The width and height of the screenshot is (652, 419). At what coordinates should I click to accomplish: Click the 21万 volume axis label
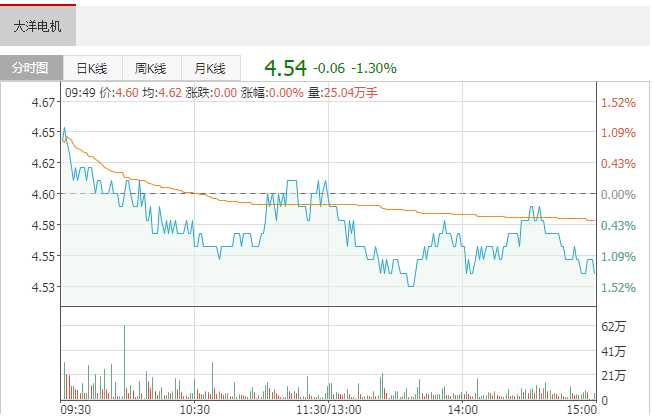point(613,376)
